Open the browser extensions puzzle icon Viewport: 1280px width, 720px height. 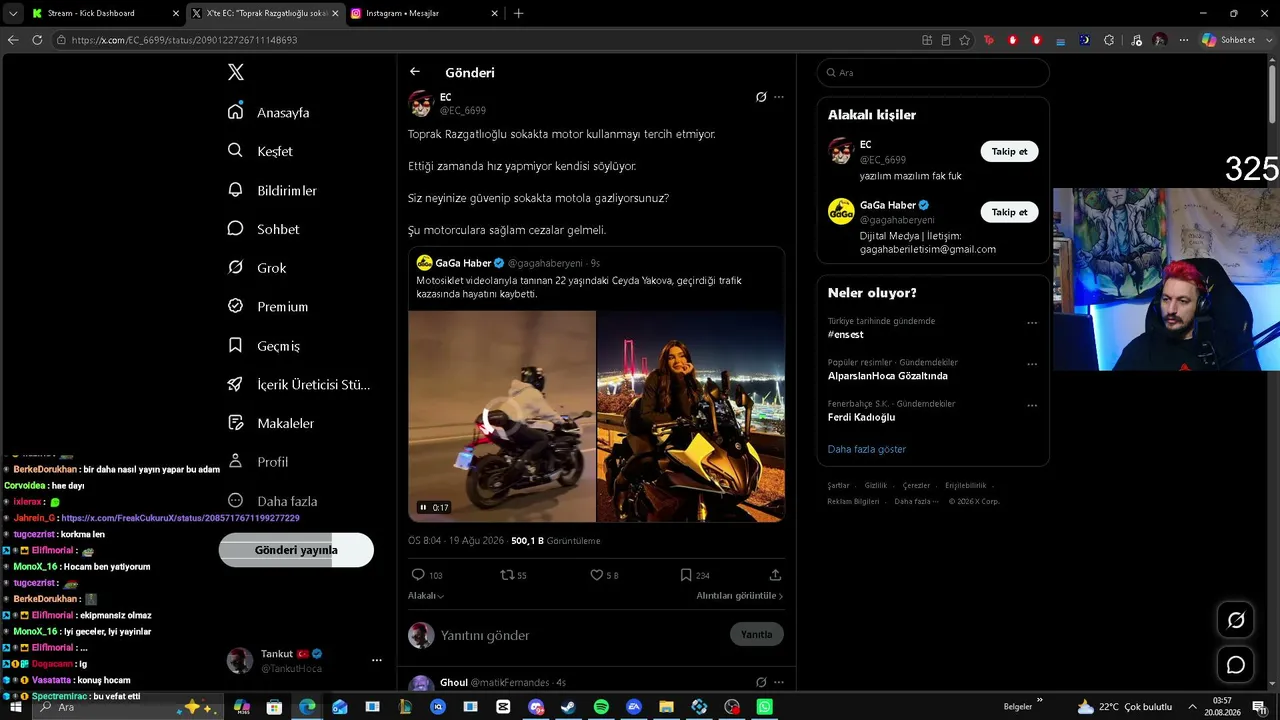pyautogui.click(x=1109, y=40)
